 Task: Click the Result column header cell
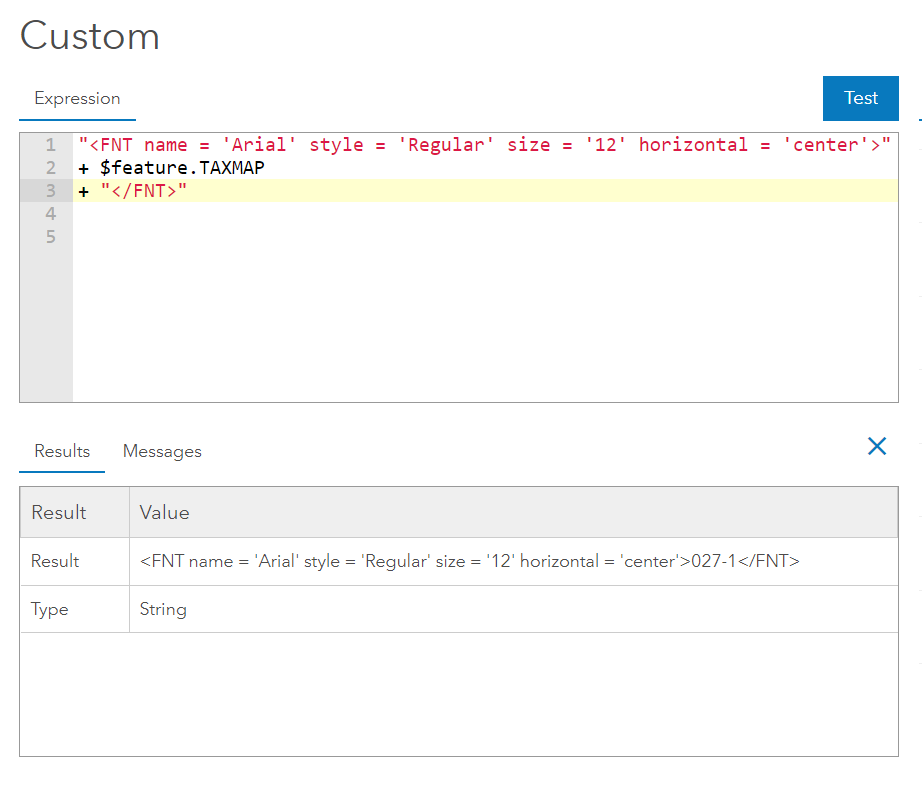(59, 512)
